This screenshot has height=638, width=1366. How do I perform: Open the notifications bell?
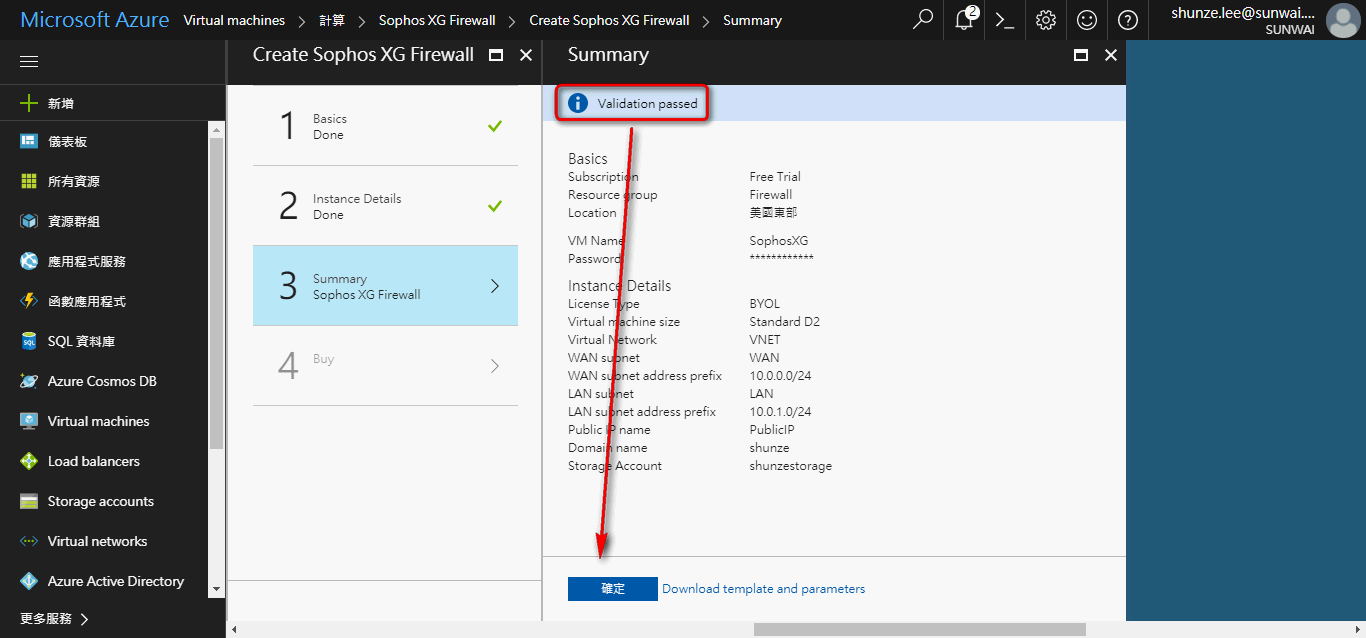tap(964, 20)
